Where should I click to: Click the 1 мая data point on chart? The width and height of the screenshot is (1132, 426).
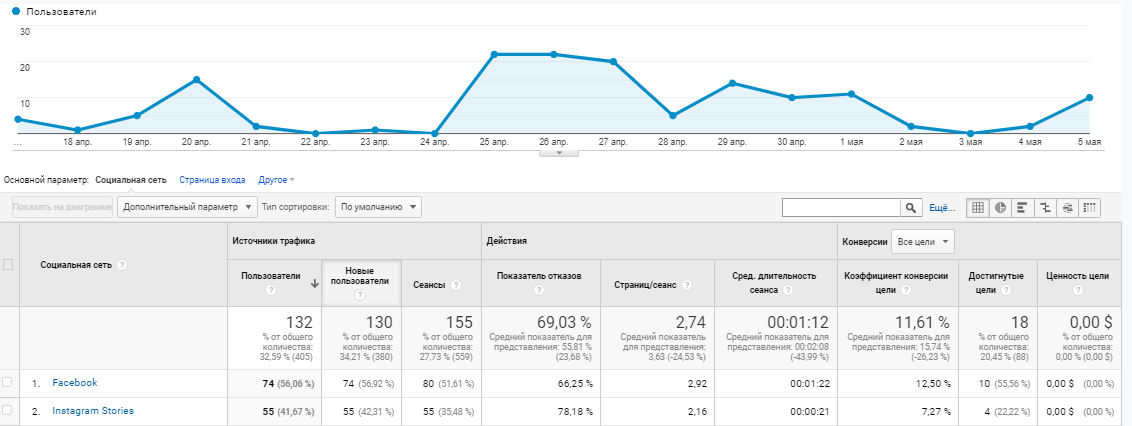pyautogui.click(x=851, y=94)
